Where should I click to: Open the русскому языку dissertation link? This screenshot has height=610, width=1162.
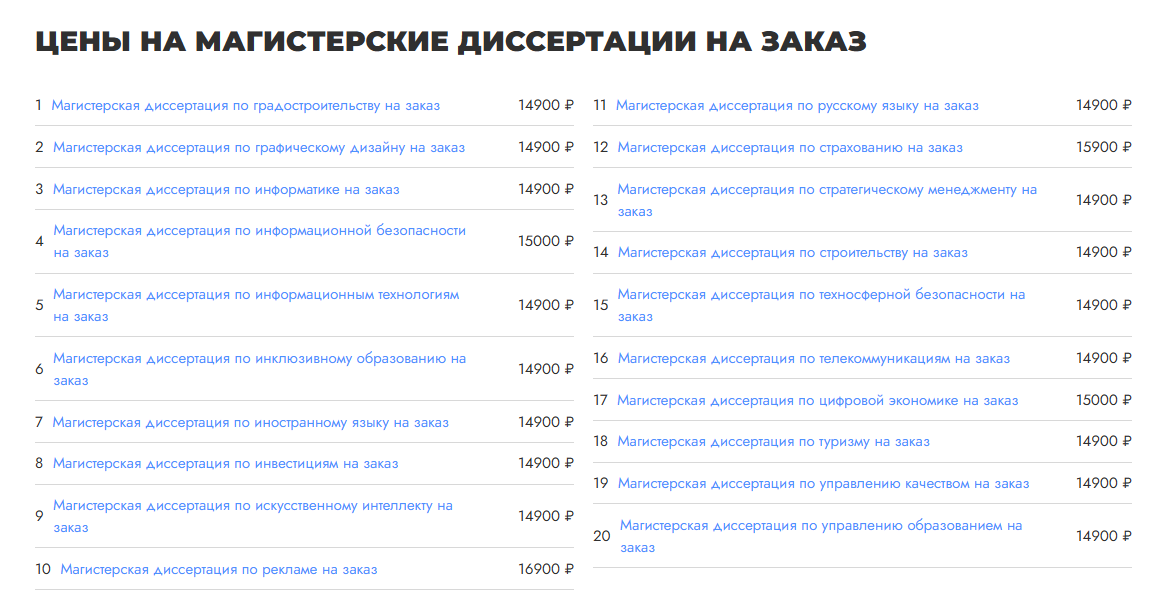[797, 106]
